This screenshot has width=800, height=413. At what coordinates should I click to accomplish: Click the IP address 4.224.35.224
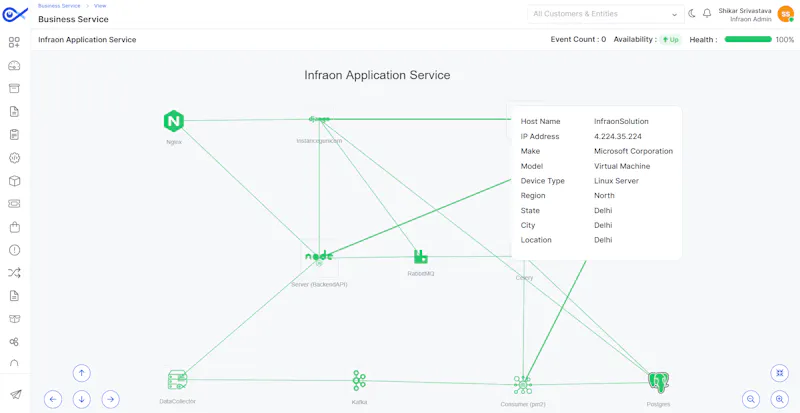[x=618, y=136]
